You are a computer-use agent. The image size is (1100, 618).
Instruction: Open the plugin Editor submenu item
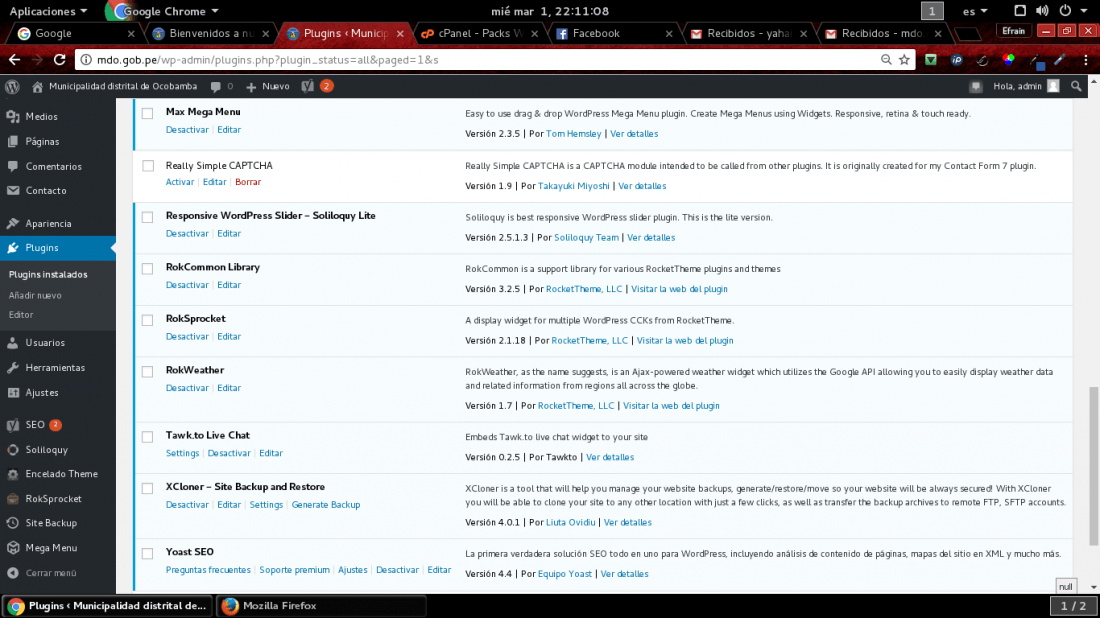pos(21,315)
